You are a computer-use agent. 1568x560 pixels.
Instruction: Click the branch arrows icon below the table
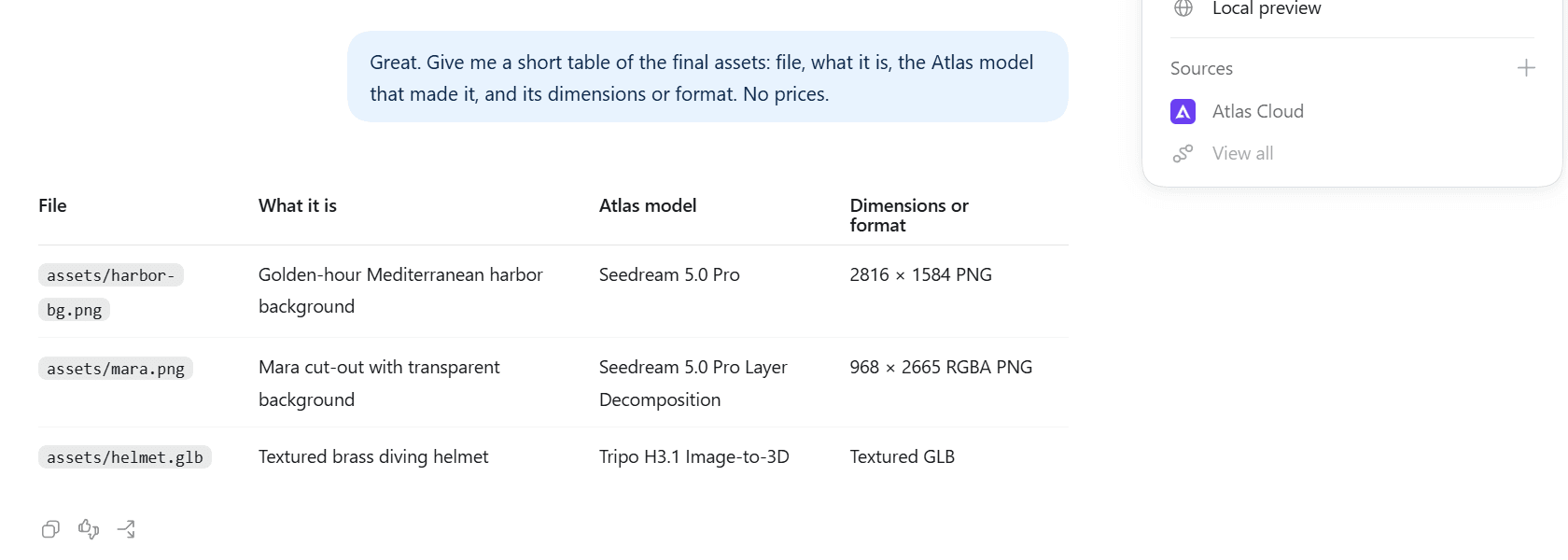click(x=126, y=529)
